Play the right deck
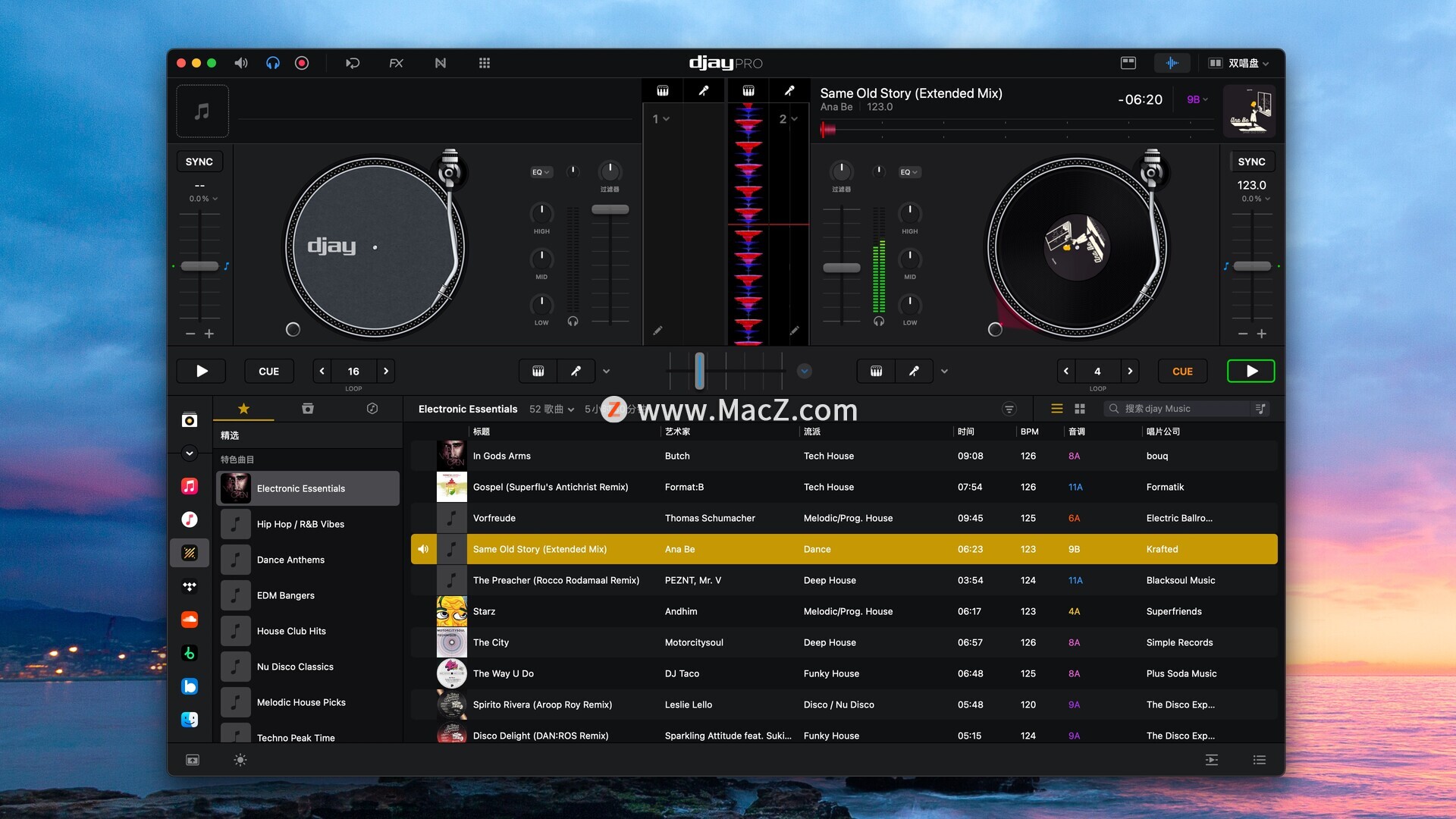This screenshot has width=1456, height=819. click(1251, 371)
